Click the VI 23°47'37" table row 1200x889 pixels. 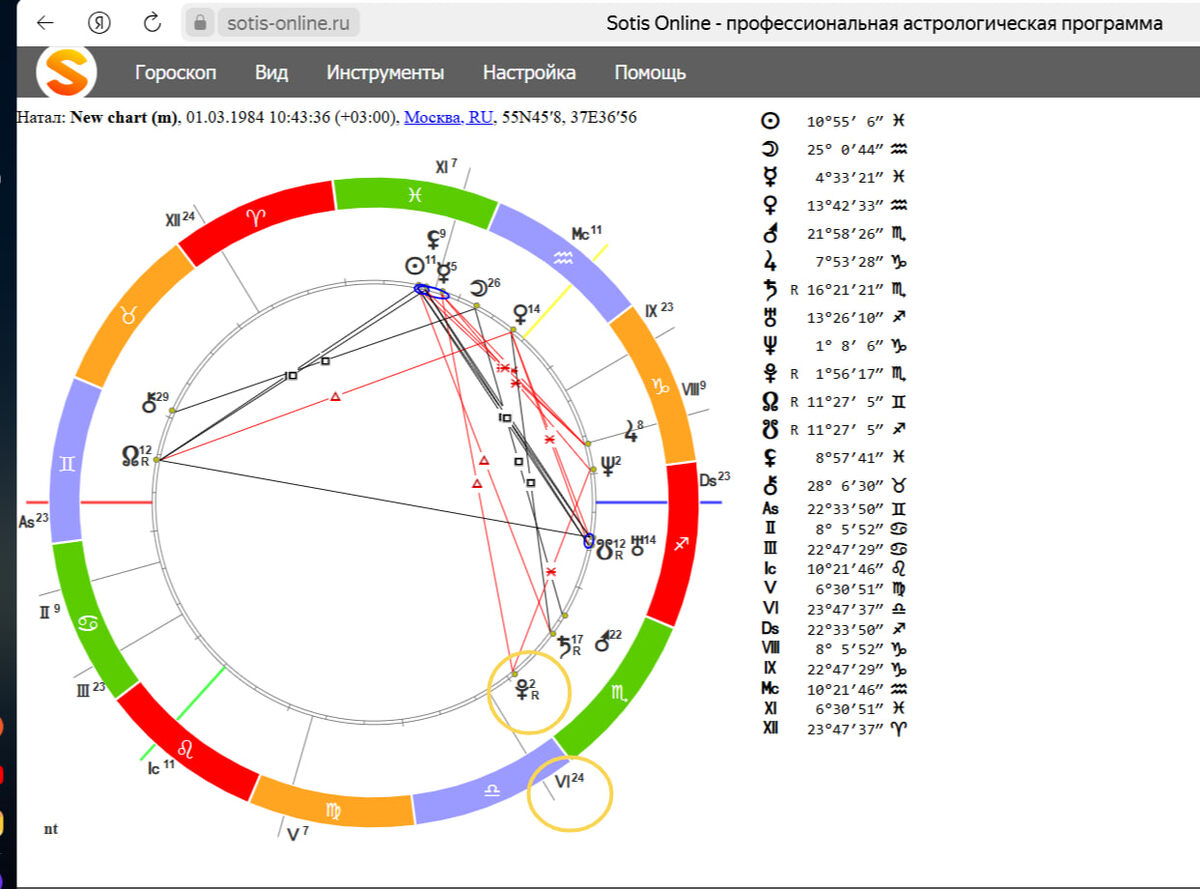(833, 608)
